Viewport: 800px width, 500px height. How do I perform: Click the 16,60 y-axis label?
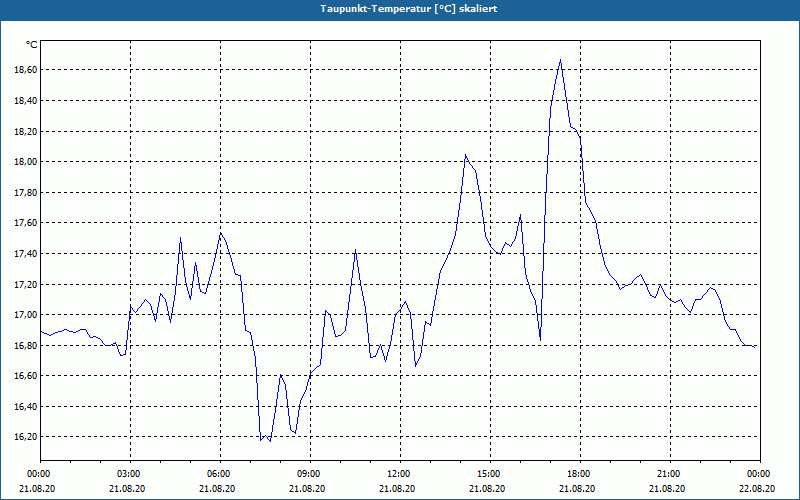[24, 376]
